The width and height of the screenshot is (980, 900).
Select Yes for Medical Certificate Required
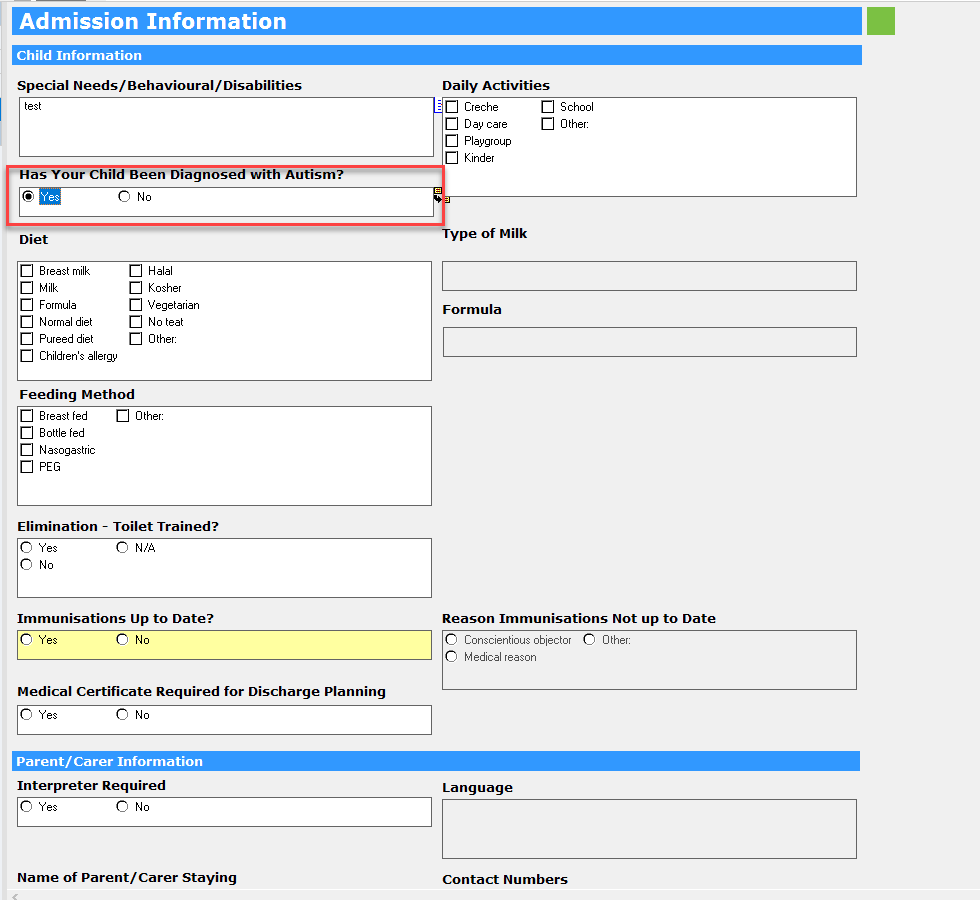26,714
